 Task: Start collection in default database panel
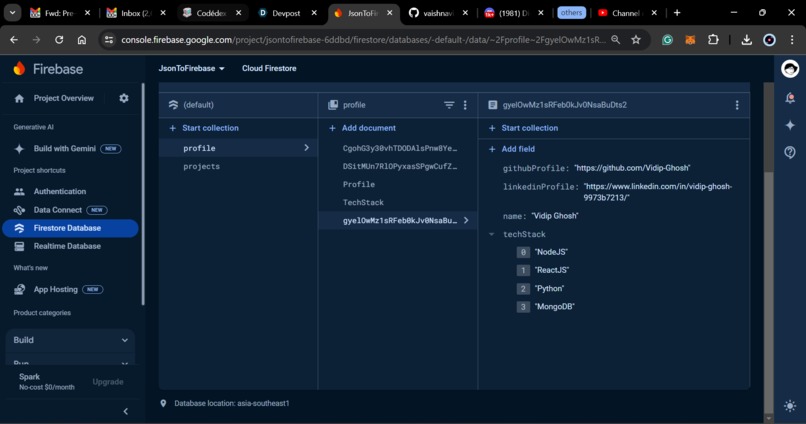coord(204,128)
